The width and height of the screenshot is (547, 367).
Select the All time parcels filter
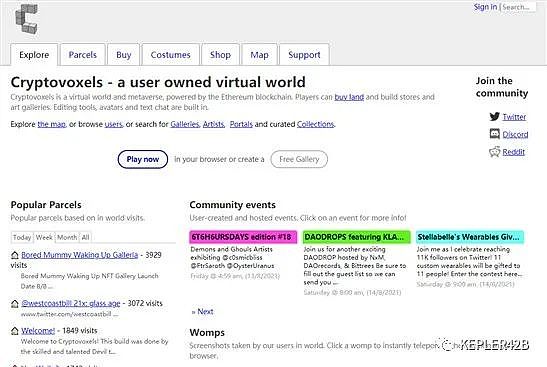85,237
